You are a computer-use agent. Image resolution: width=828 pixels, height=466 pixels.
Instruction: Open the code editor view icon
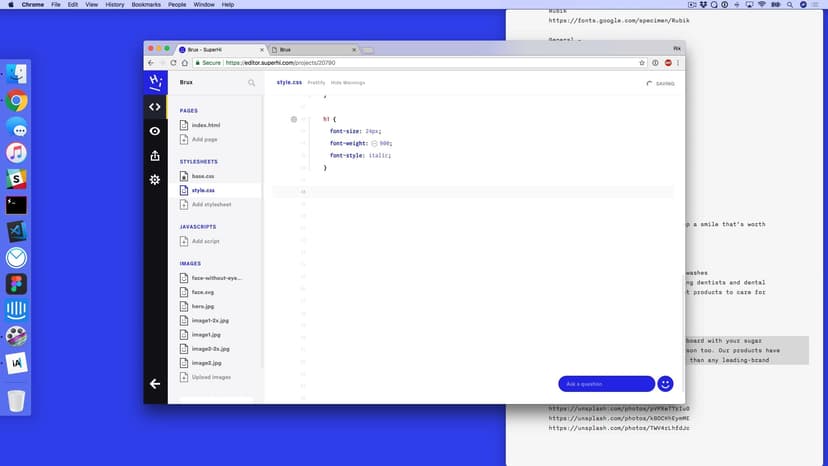click(155, 107)
